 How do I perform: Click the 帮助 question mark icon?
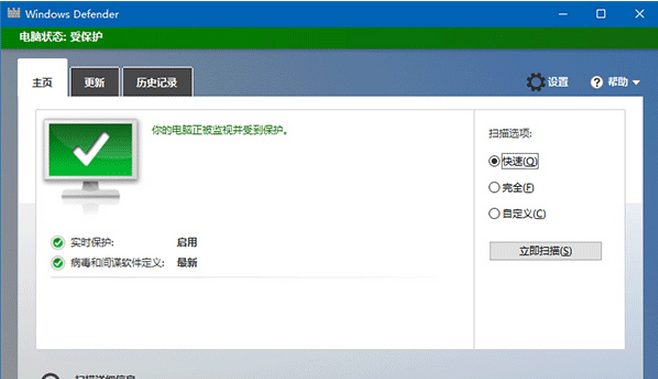[x=596, y=82]
